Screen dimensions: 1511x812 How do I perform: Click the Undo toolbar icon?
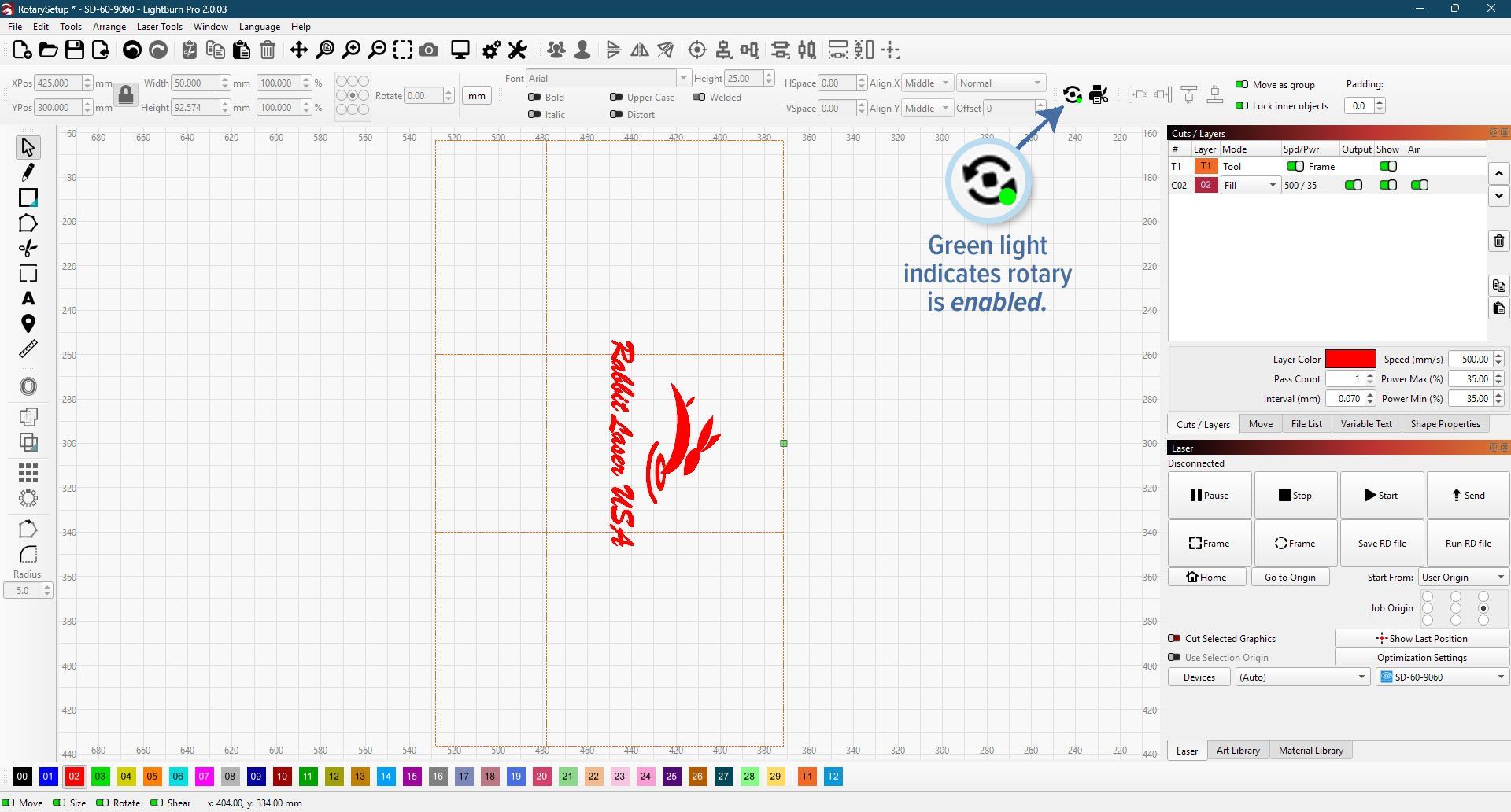tap(132, 50)
